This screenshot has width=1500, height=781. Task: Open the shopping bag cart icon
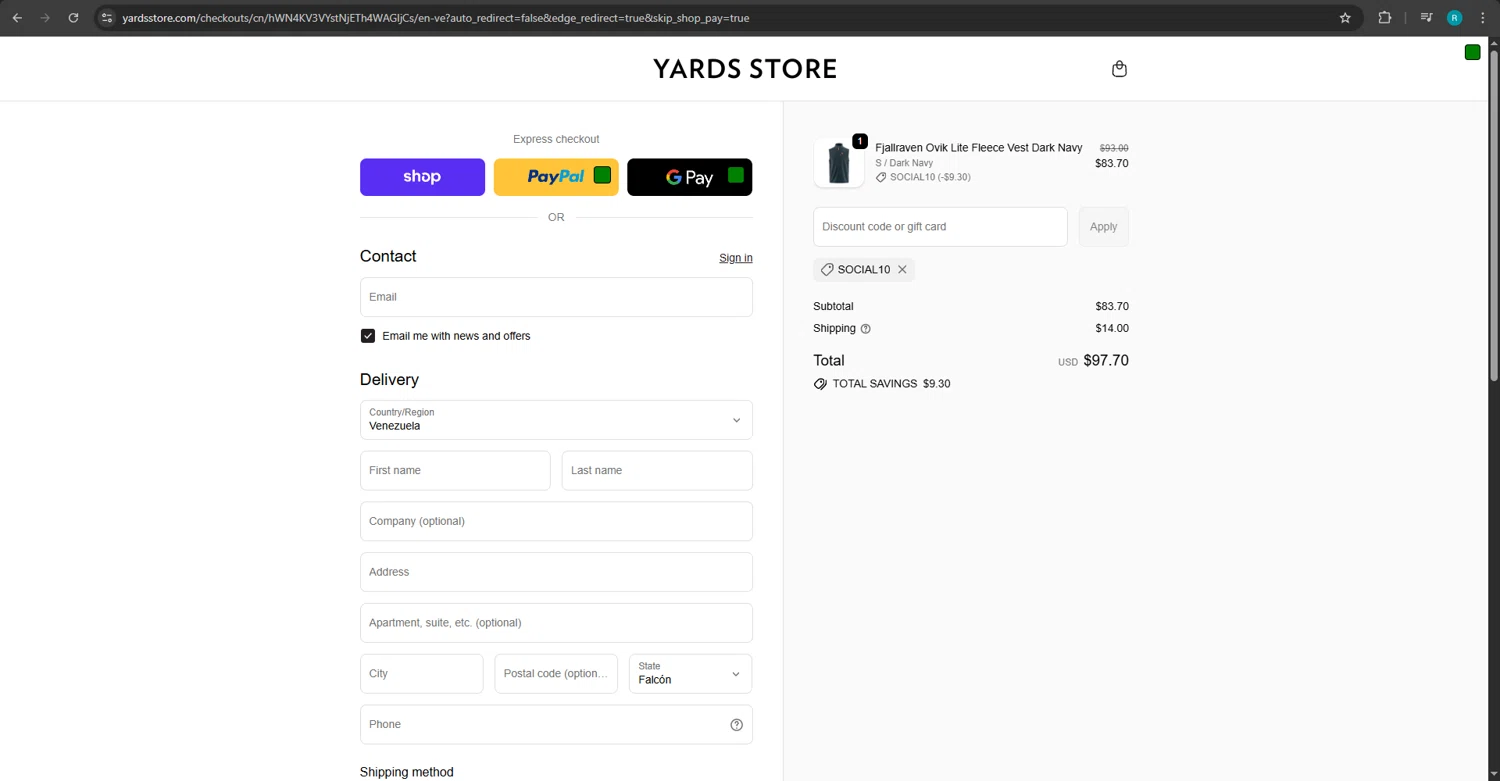click(1119, 69)
